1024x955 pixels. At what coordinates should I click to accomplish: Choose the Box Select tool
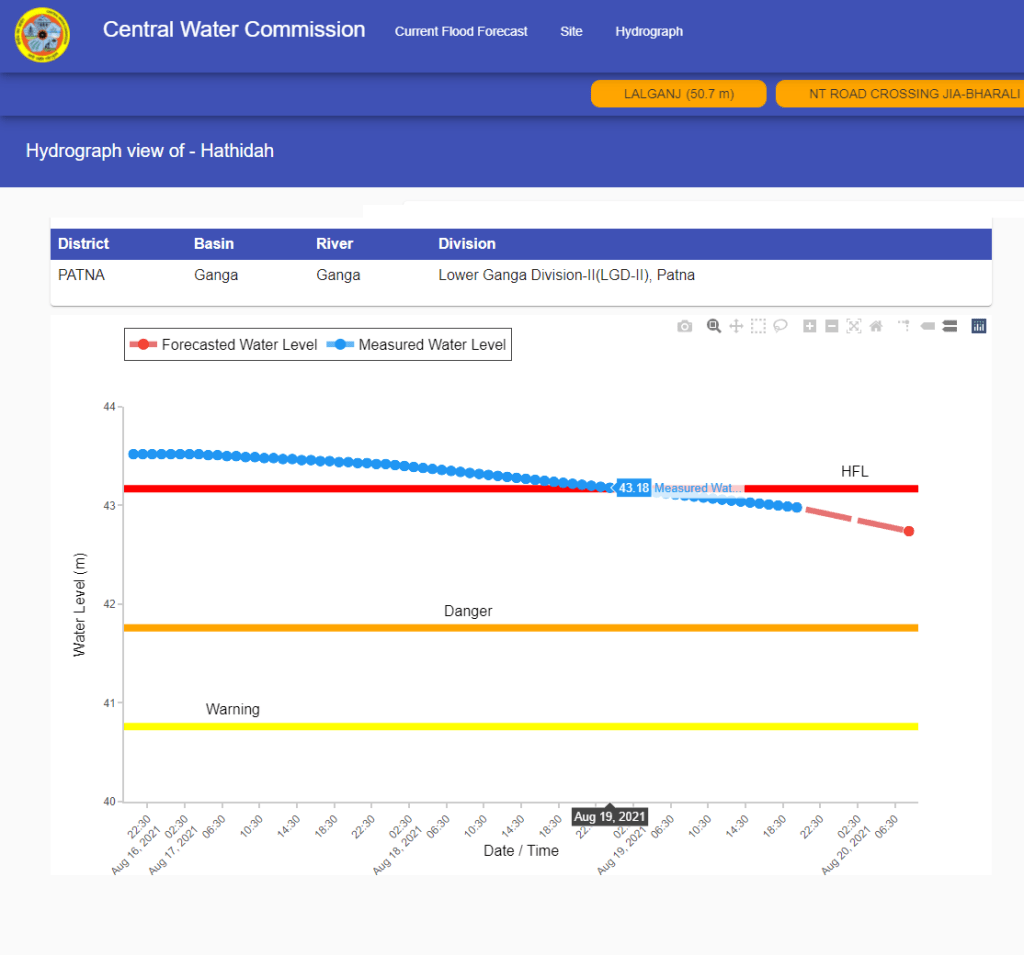click(x=758, y=326)
